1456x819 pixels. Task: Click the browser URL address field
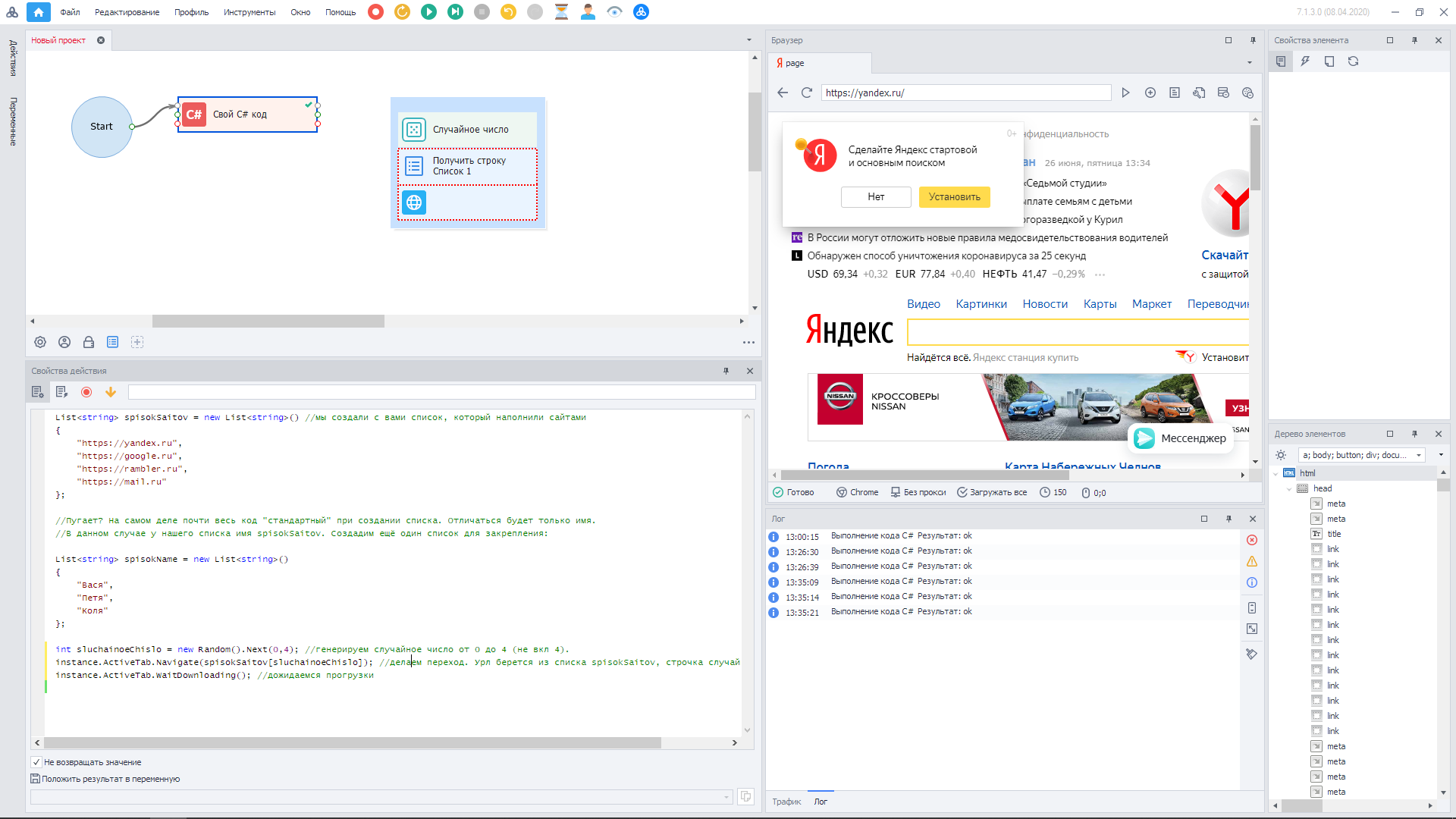[x=965, y=93]
